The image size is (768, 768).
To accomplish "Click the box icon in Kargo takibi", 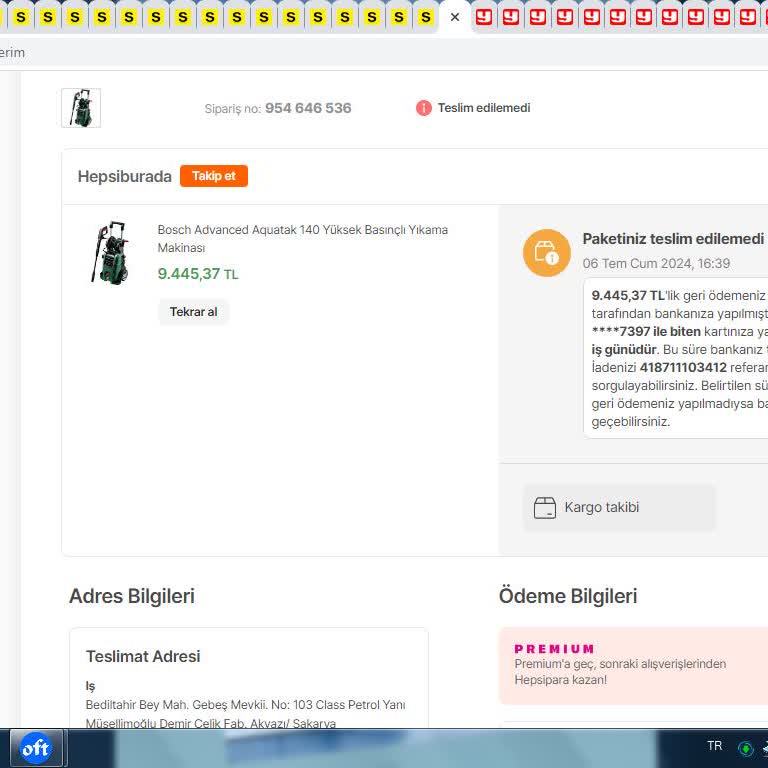I will pos(545,508).
